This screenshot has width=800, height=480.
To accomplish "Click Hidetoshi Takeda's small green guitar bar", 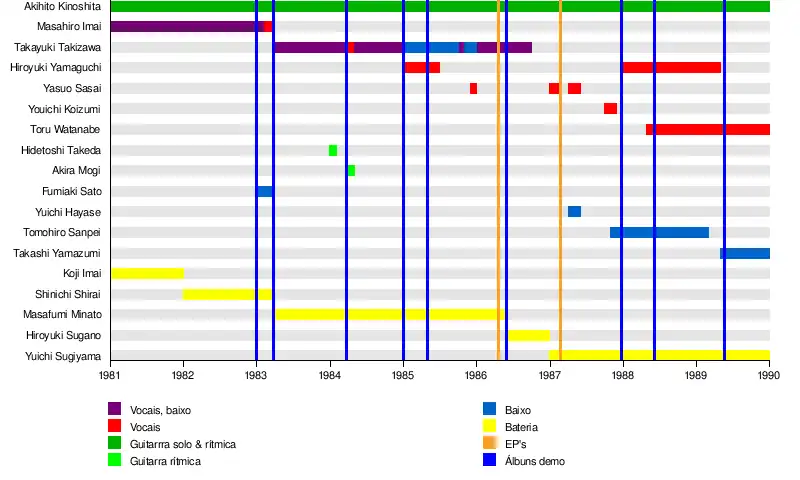I will [x=333, y=150].
